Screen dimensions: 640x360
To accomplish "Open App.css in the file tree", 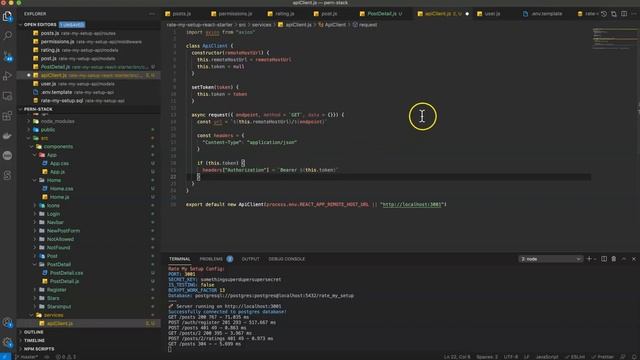I will coord(59,163).
